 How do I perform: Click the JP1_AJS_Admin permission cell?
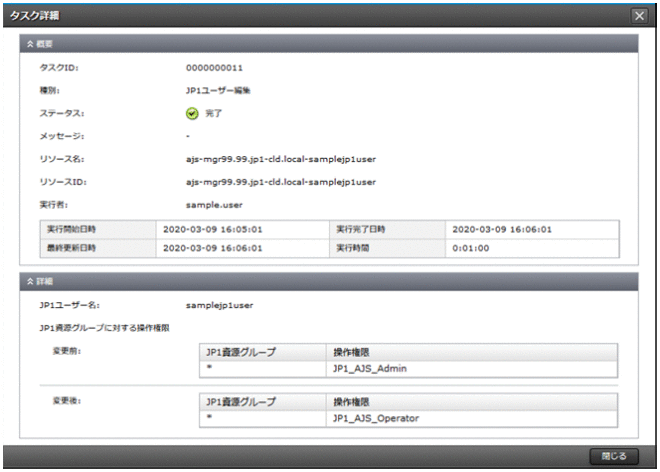tap(472, 369)
